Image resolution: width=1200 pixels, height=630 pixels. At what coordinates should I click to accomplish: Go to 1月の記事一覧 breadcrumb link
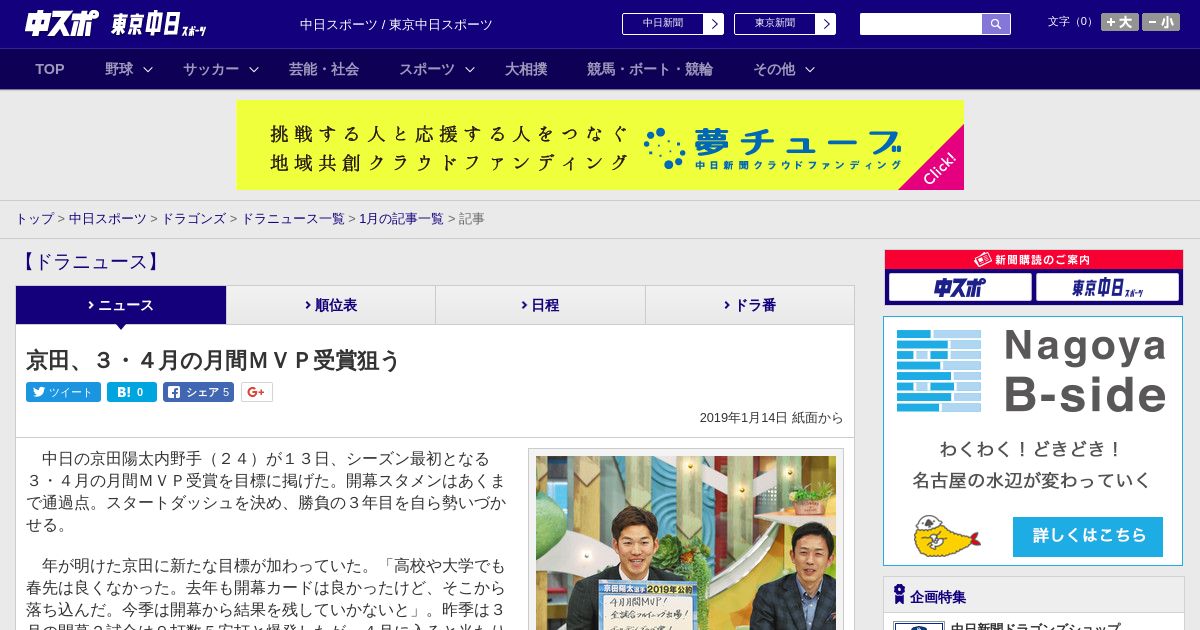point(401,218)
